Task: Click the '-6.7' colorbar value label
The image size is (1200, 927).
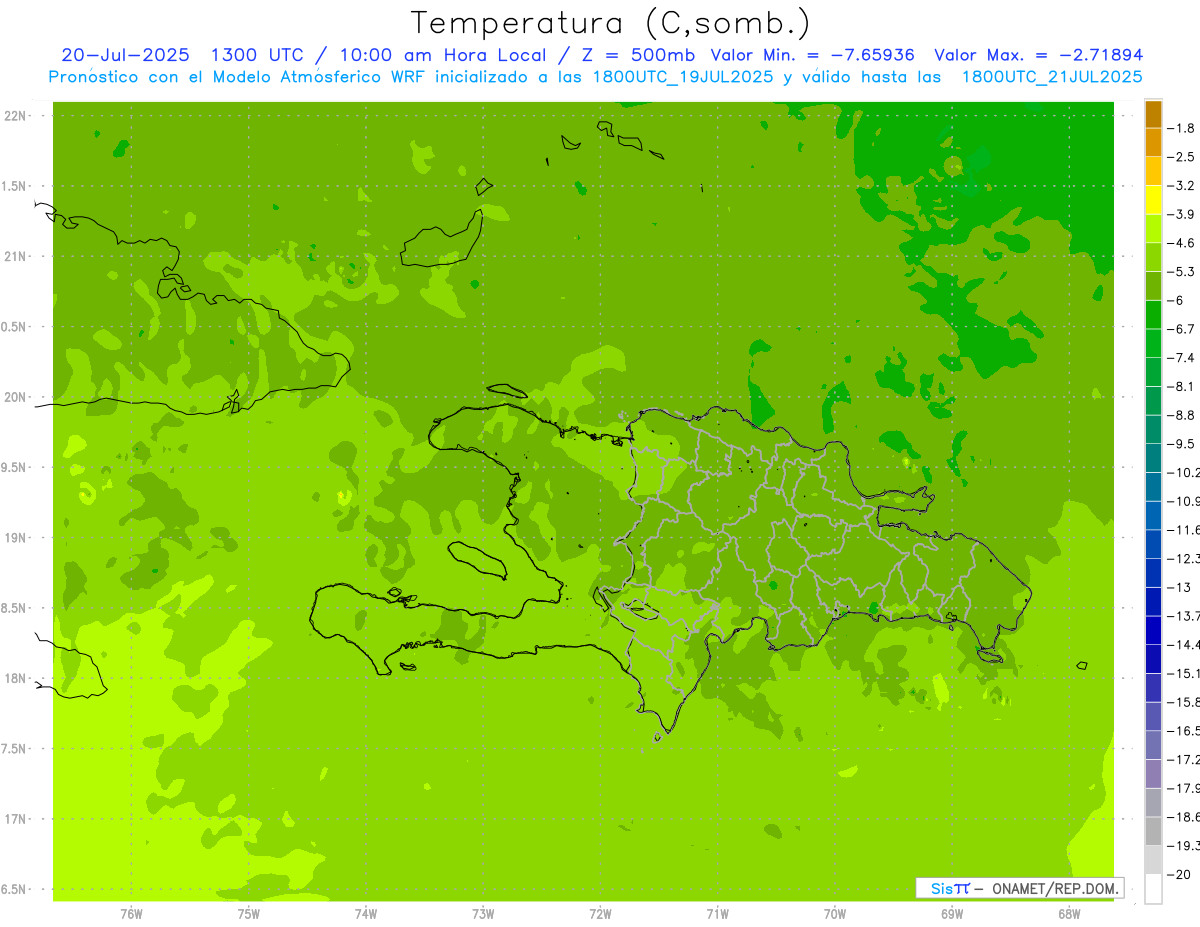Action: pos(1182,329)
